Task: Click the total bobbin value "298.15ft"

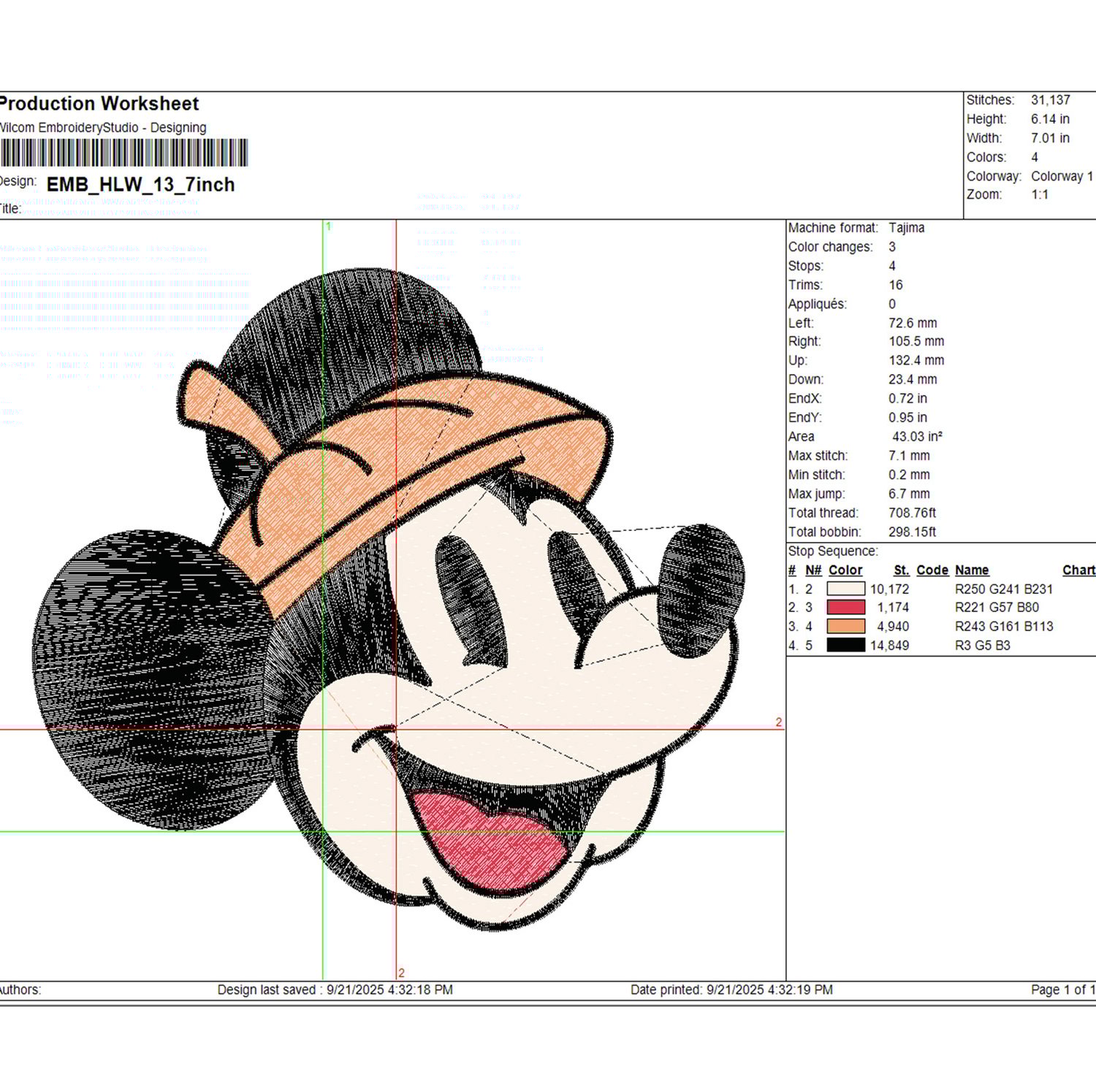Action: coord(912,532)
